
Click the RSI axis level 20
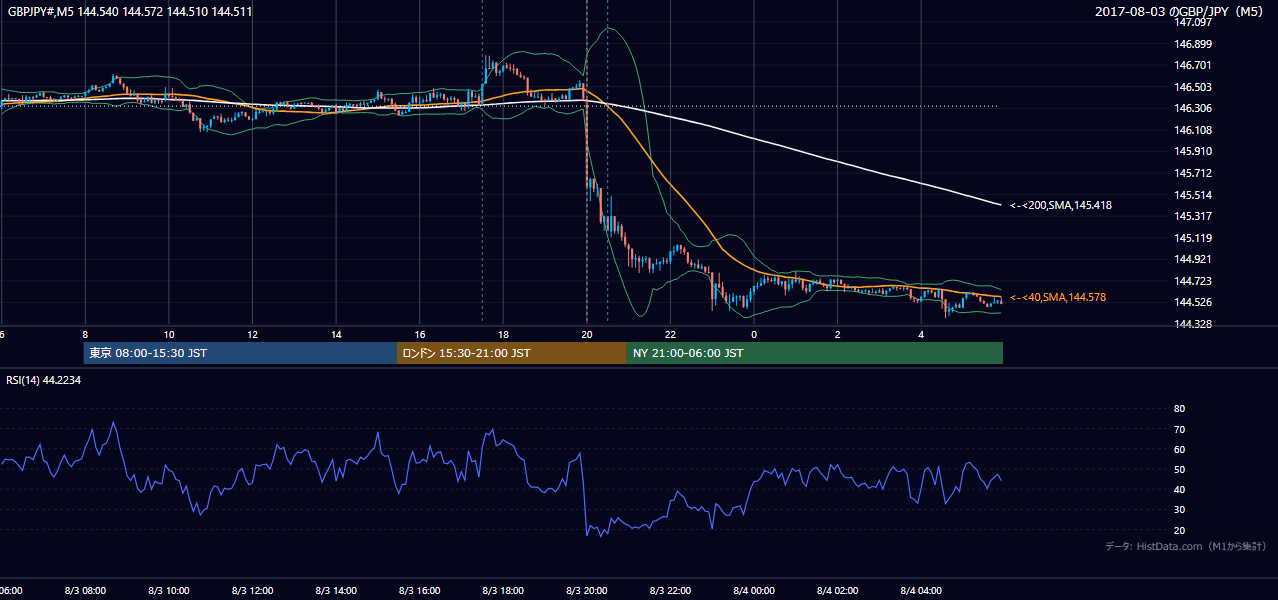(1179, 530)
